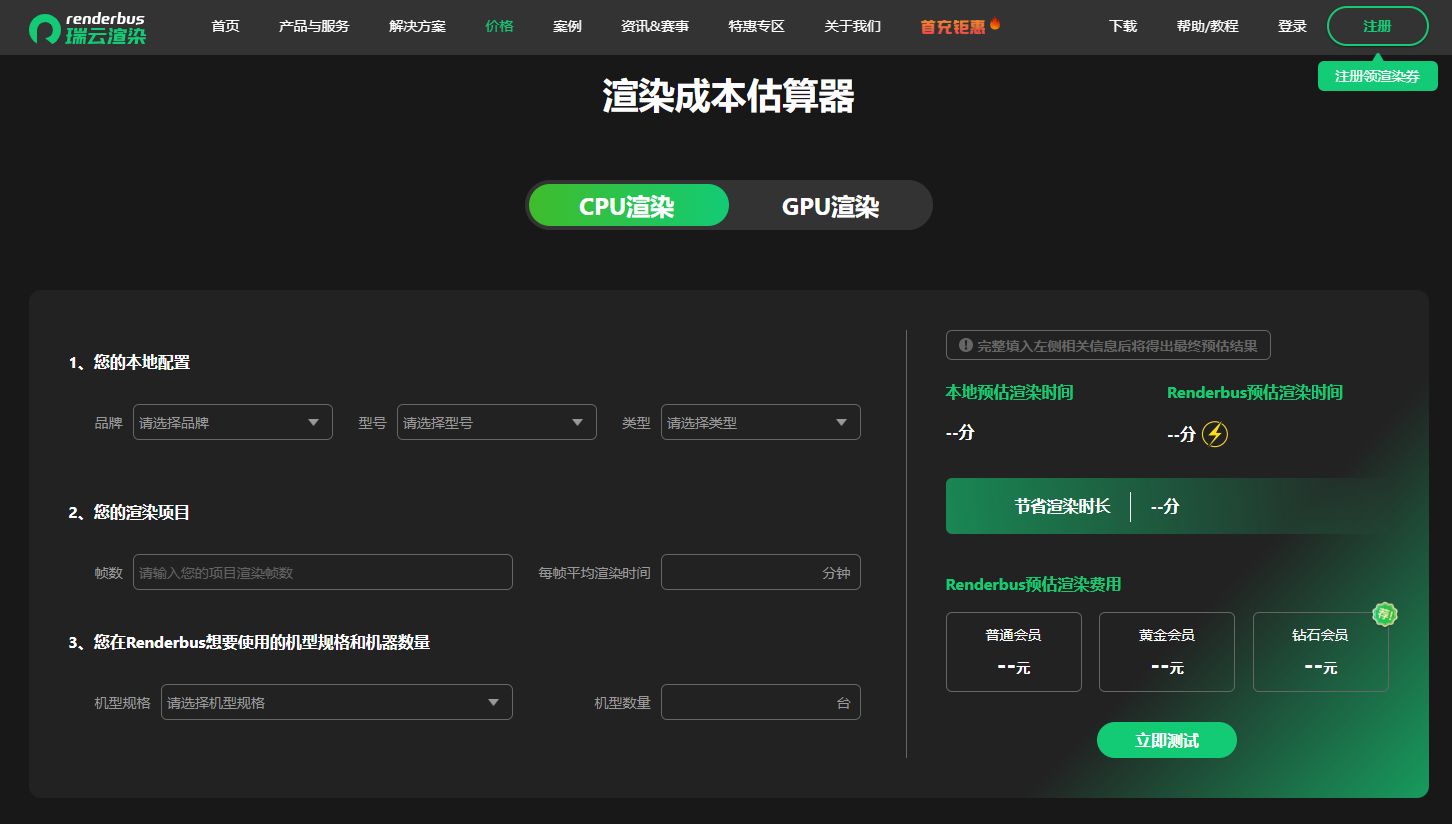
Task: Click the Renderbus 瑞云渲染 logo
Action: click(x=87, y=28)
